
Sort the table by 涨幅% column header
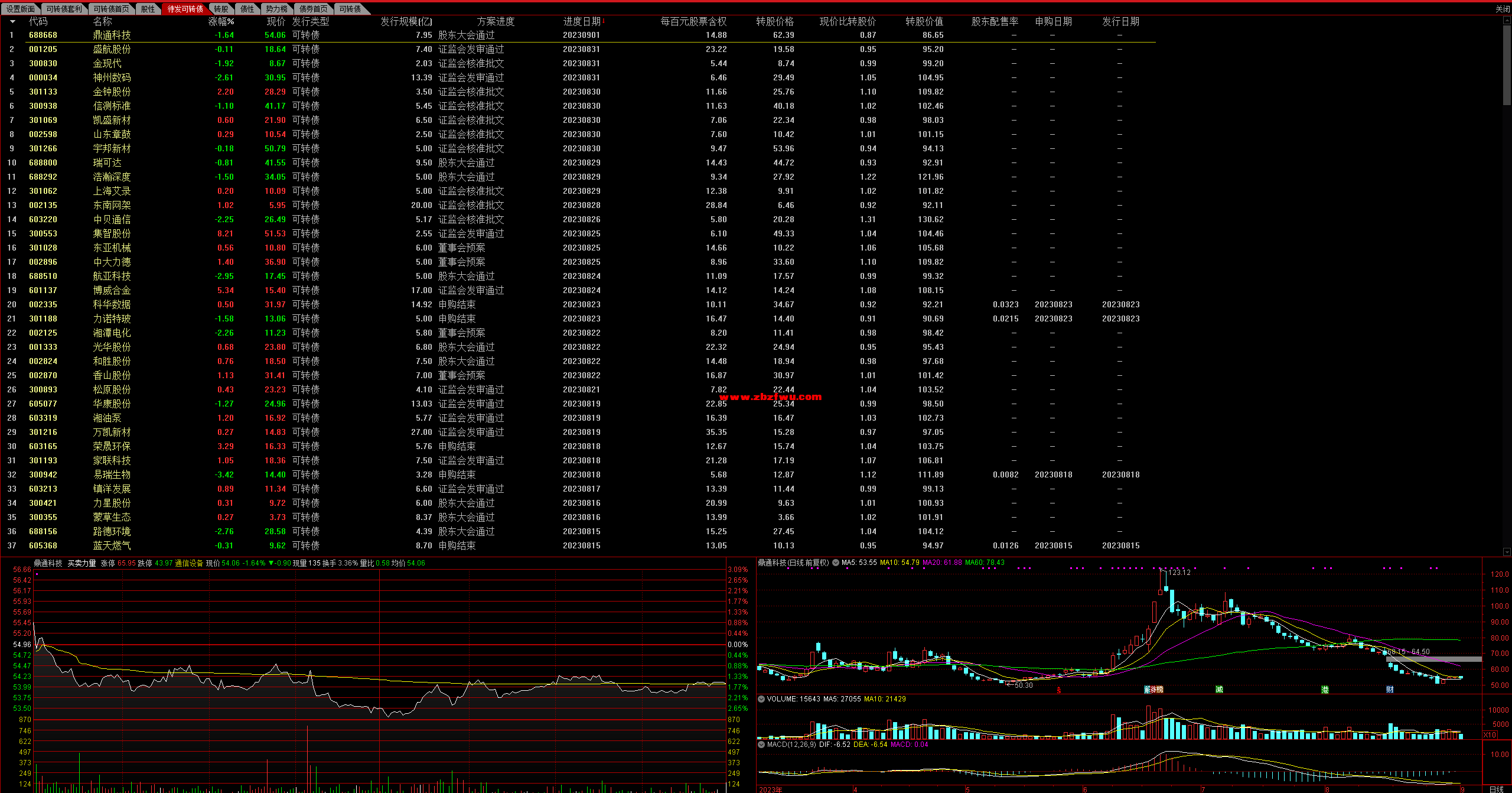[x=221, y=21]
